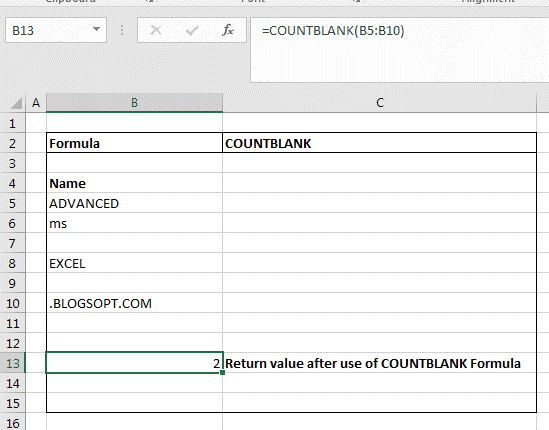
Task: Open Insert Function fx dialog
Action: click(x=228, y=30)
